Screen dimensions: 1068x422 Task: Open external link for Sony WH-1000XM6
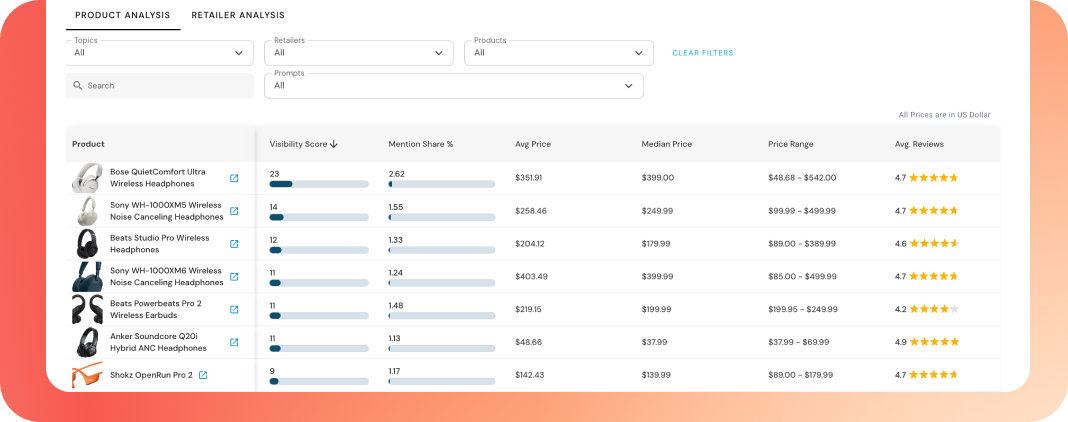[x=234, y=276]
